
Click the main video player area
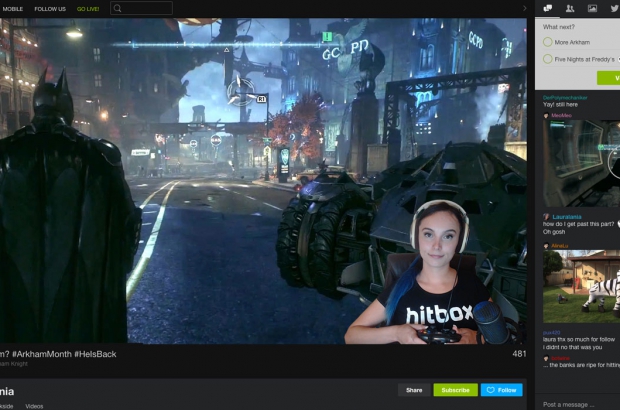point(263,181)
